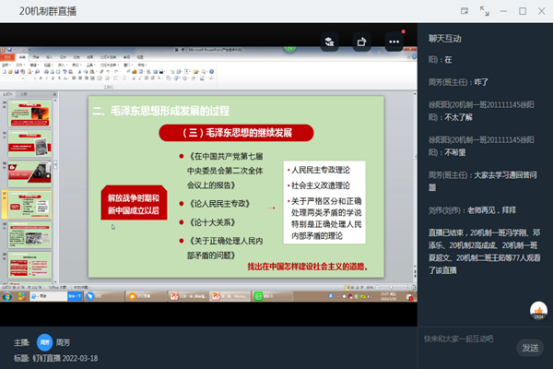
Task: Close the slide thumbnail pane with X
Action: (54, 94)
